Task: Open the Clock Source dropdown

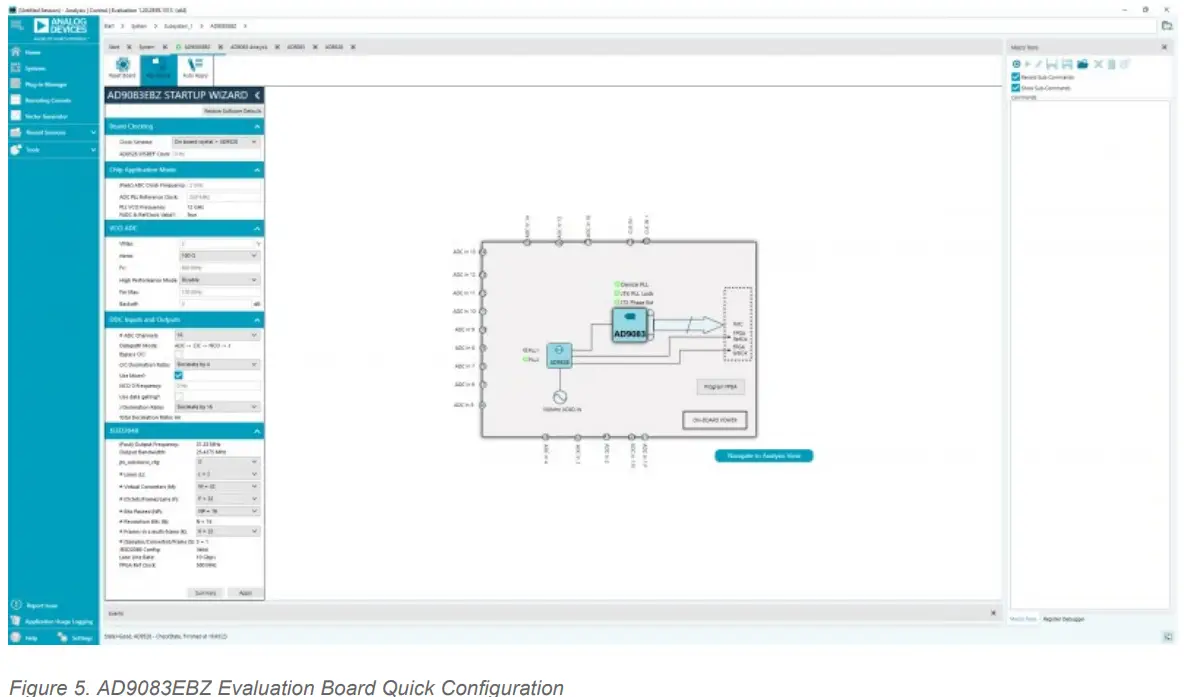Action: pos(215,142)
